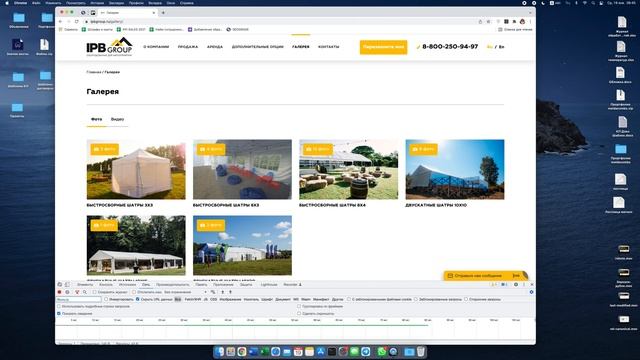Toggle the Invert filter checkbox
640x360 pixels.
click(106, 299)
